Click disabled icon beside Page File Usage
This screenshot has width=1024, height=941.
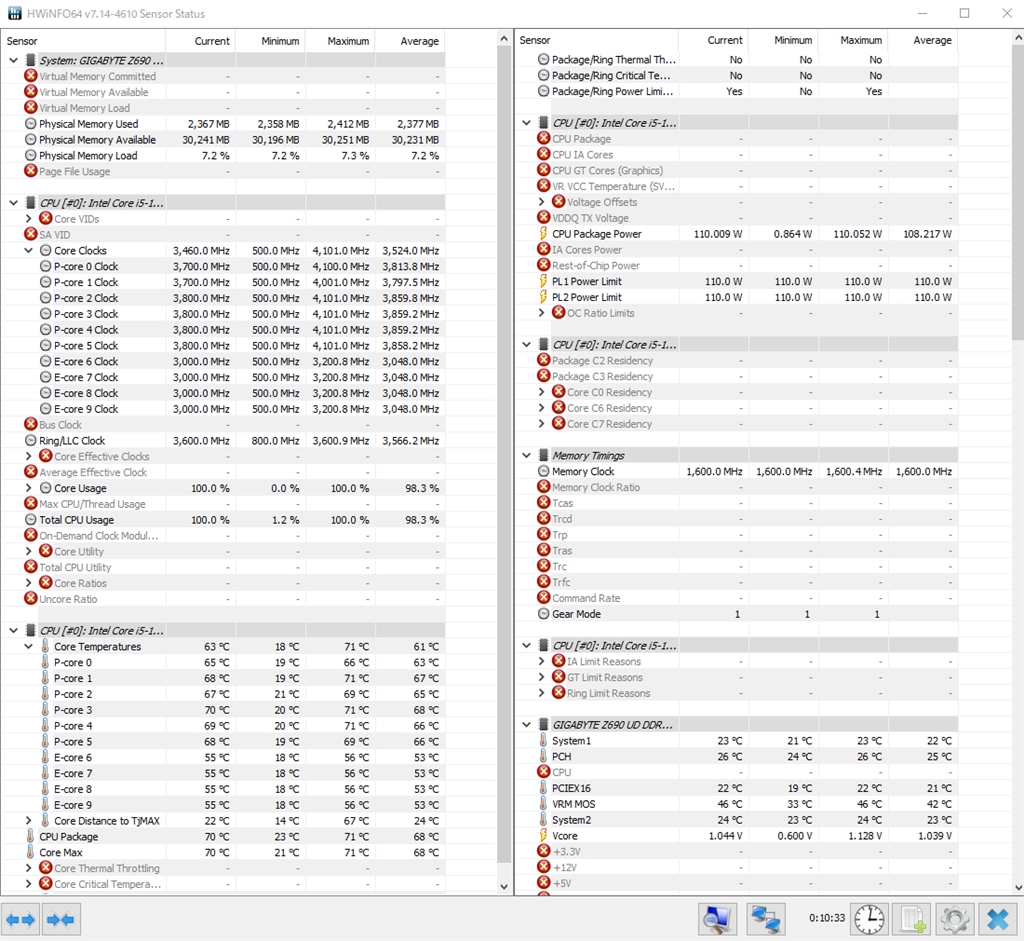point(31,171)
